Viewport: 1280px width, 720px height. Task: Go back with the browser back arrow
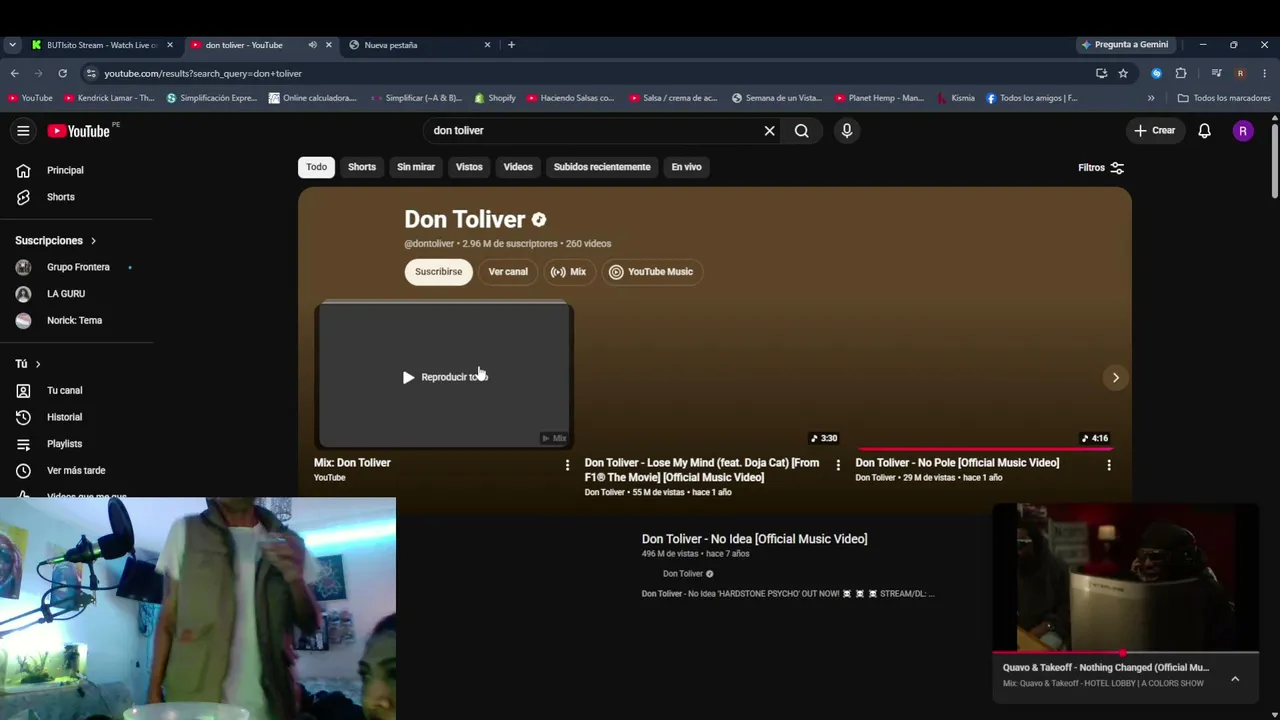pyautogui.click(x=14, y=73)
